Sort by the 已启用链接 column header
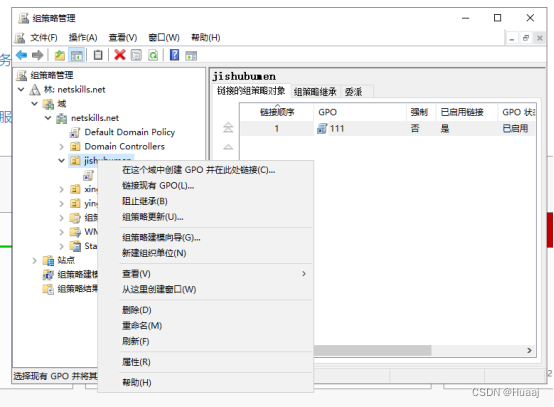The width and height of the screenshot is (554, 407). (467, 112)
